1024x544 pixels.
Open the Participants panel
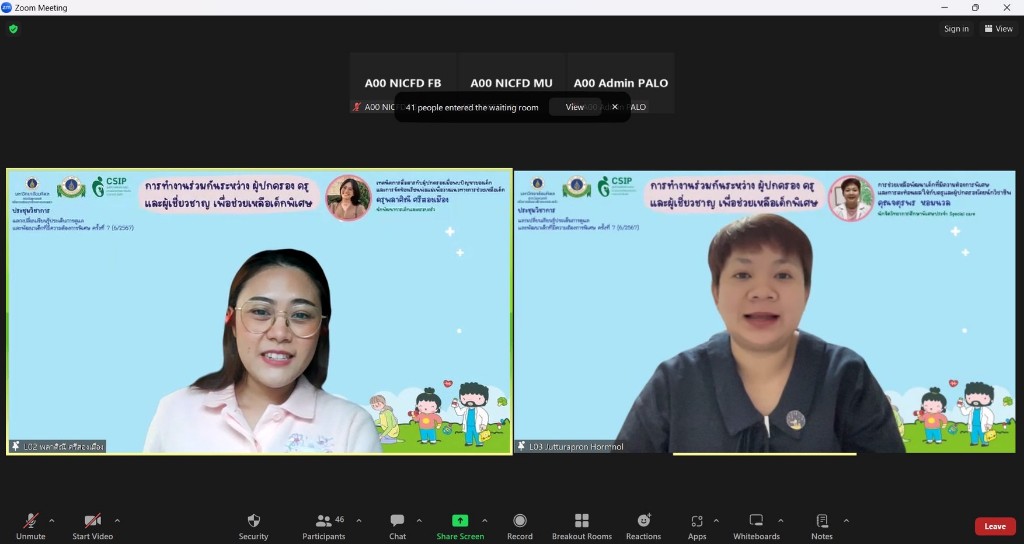324,526
